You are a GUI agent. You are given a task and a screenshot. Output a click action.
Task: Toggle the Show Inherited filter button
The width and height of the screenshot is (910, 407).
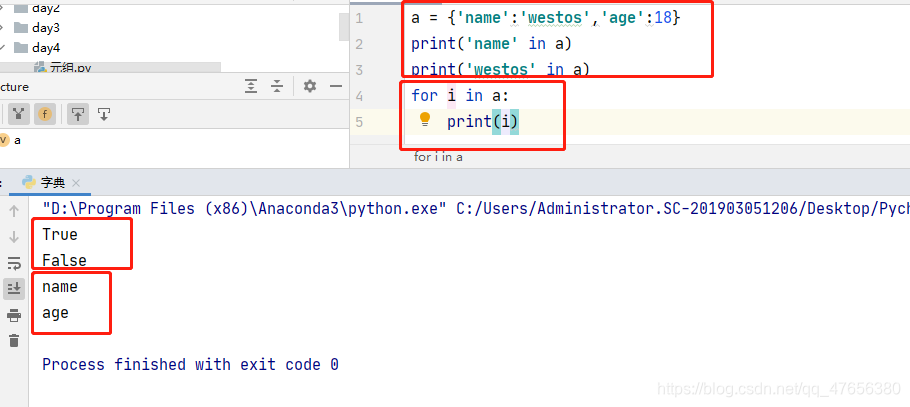pyautogui.click(x=19, y=114)
